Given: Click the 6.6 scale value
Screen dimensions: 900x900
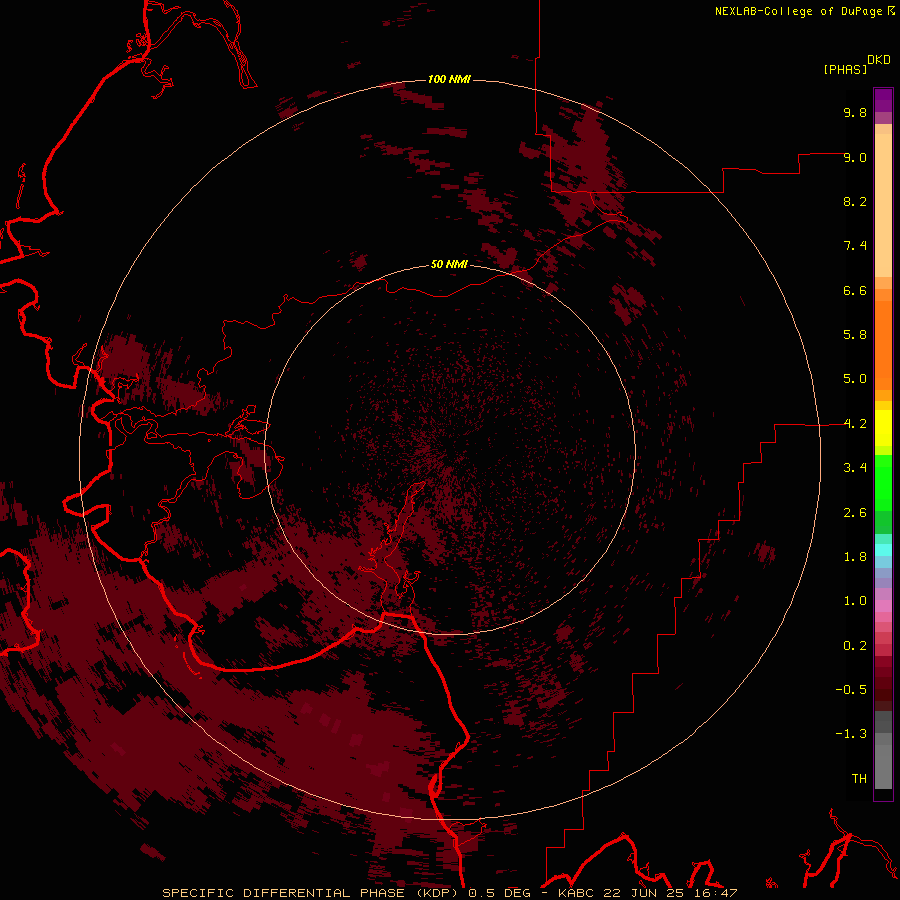Looking at the screenshot, I should coord(855,290).
